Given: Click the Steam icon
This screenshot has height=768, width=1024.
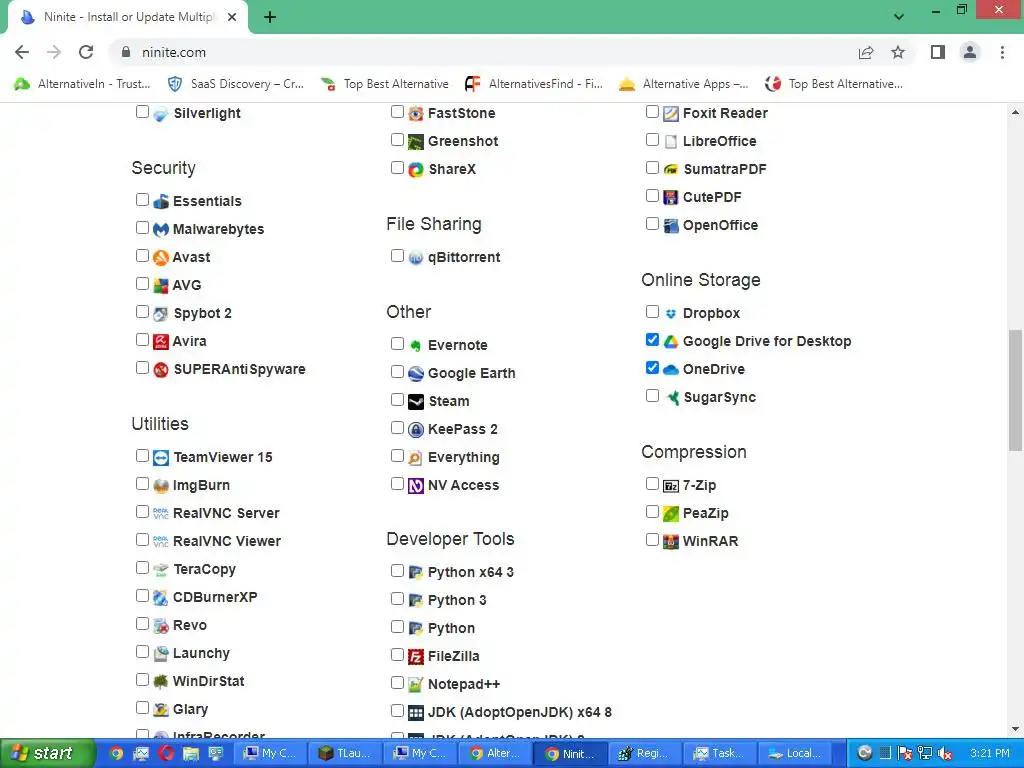Looking at the screenshot, I should (416, 402).
